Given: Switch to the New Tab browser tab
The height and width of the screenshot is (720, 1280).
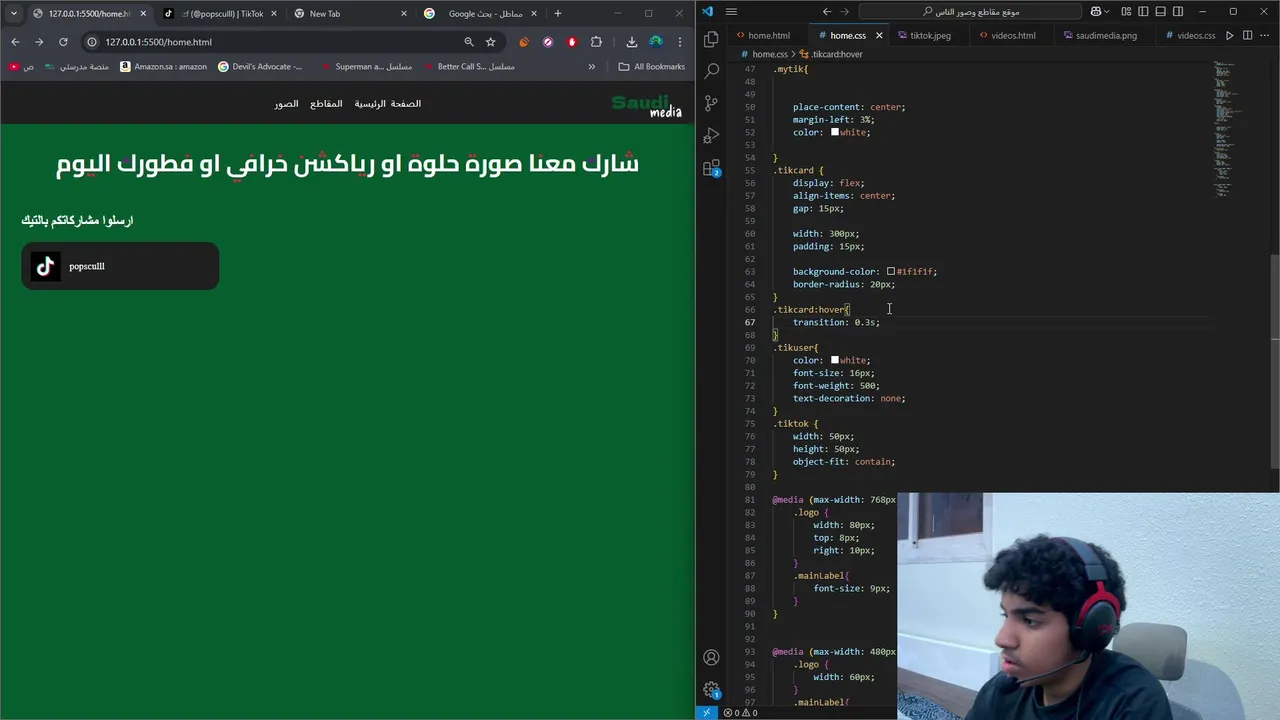Looking at the screenshot, I should (351, 13).
